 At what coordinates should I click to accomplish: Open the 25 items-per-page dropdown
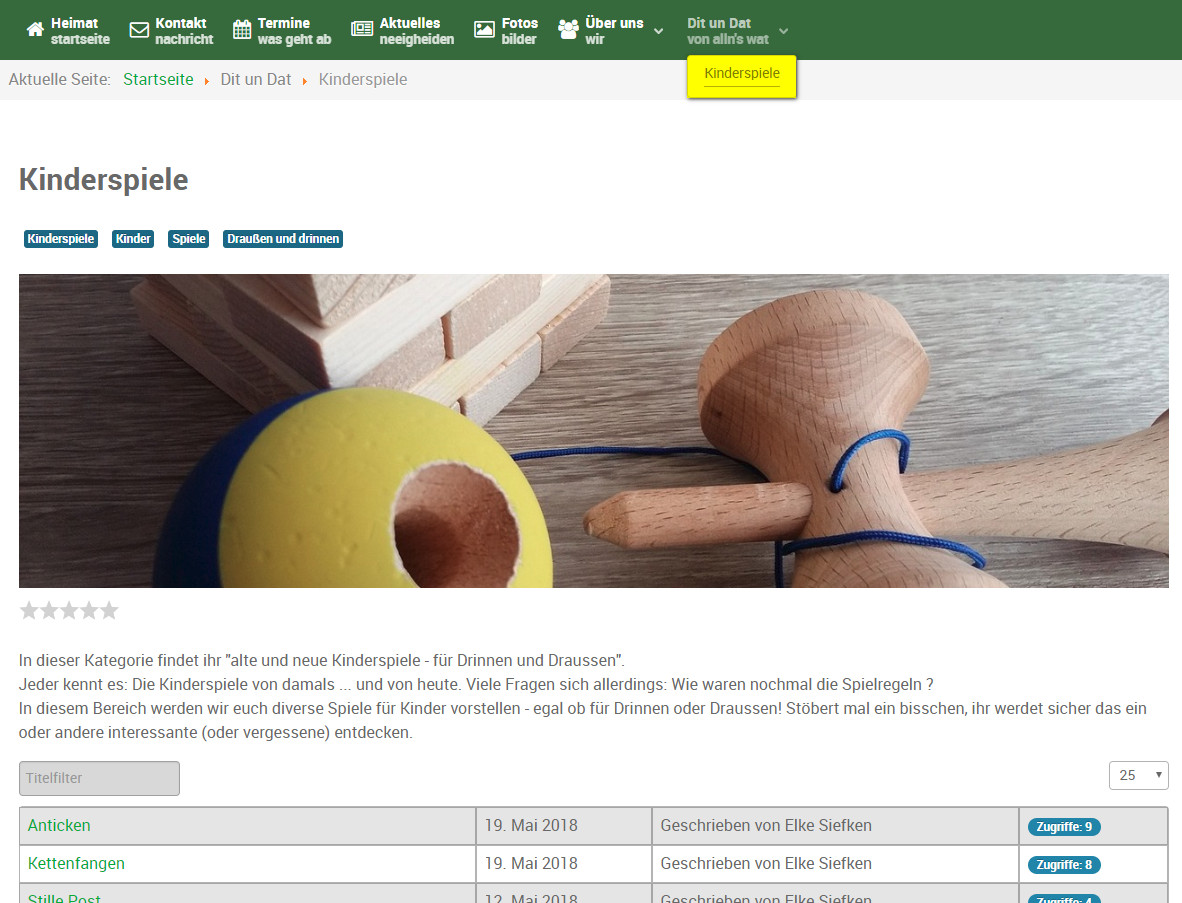point(1138,775)
